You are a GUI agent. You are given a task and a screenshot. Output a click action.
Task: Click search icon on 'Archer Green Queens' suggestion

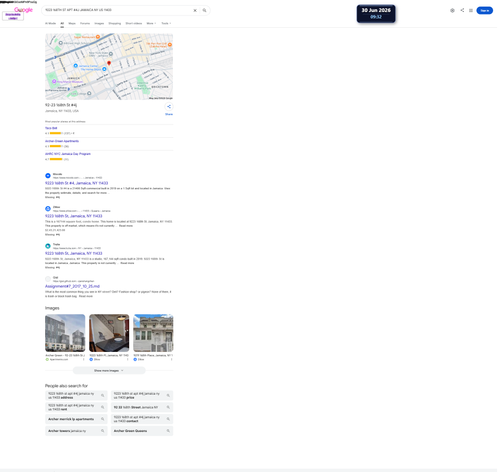(x=169, y=432)
